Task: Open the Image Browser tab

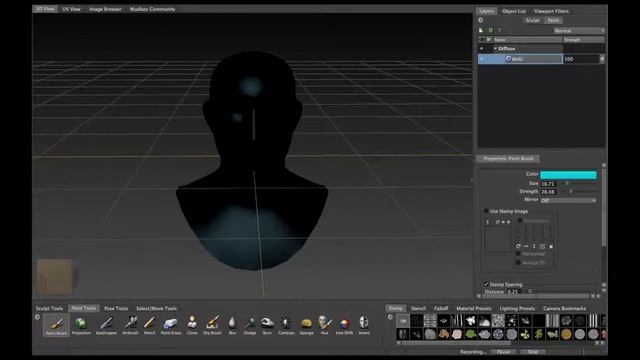Action: (x=105, y=9)
